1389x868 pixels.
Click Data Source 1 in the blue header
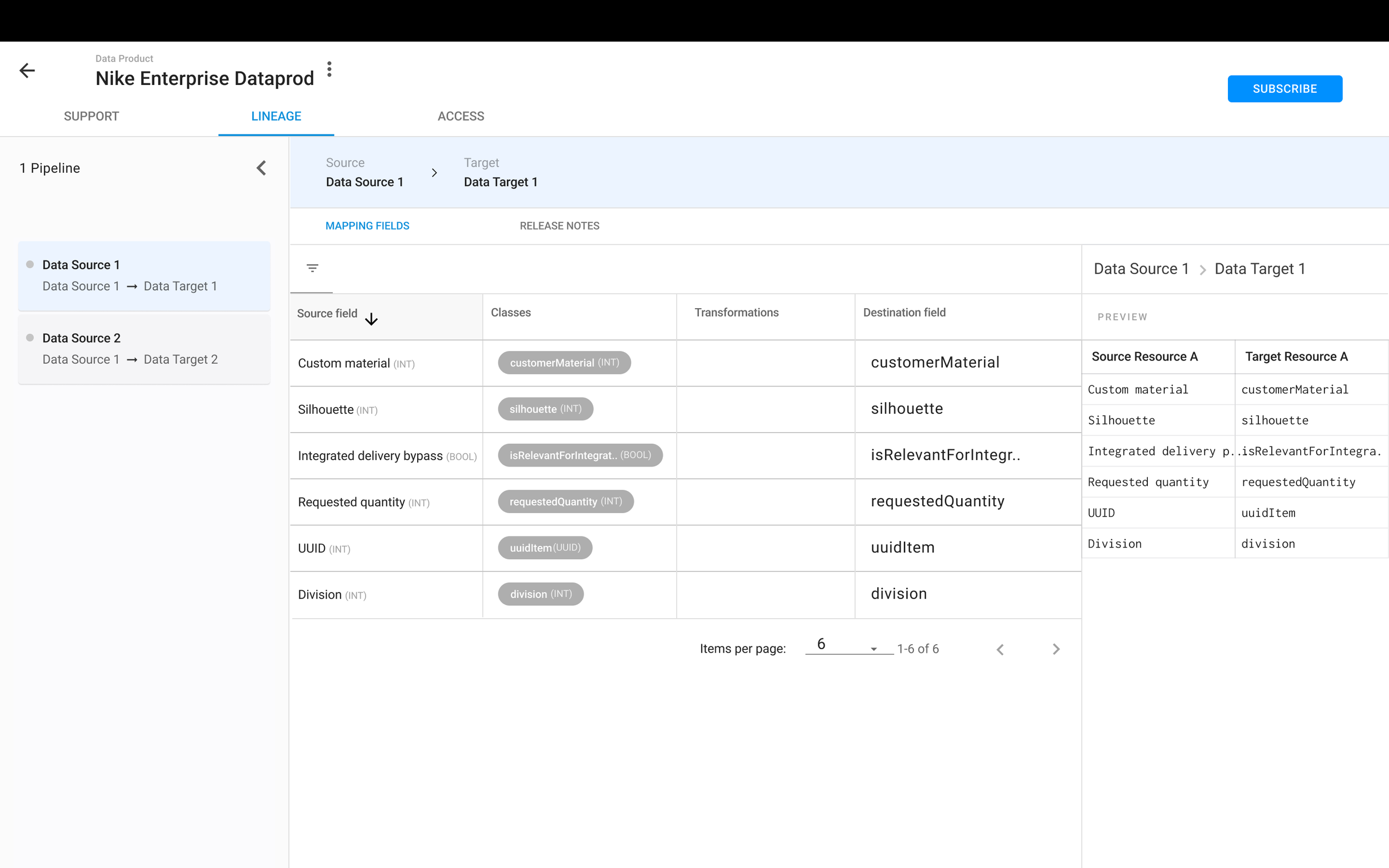click(x=364, y=182)
